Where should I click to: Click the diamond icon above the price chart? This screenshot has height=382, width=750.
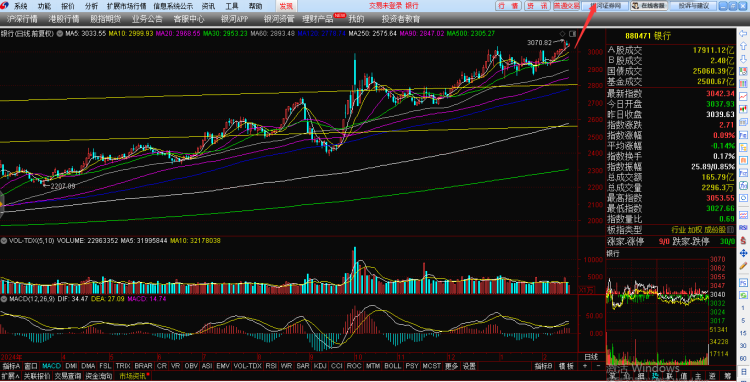click(562, 33)
